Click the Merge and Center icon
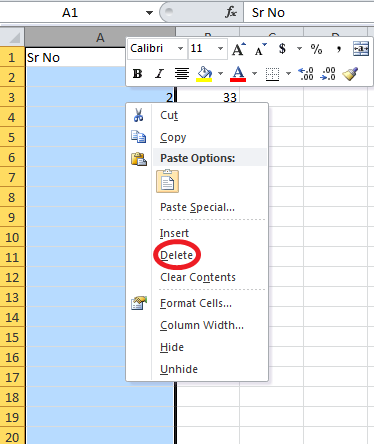374x444 pixels. (x=361, y=49)
